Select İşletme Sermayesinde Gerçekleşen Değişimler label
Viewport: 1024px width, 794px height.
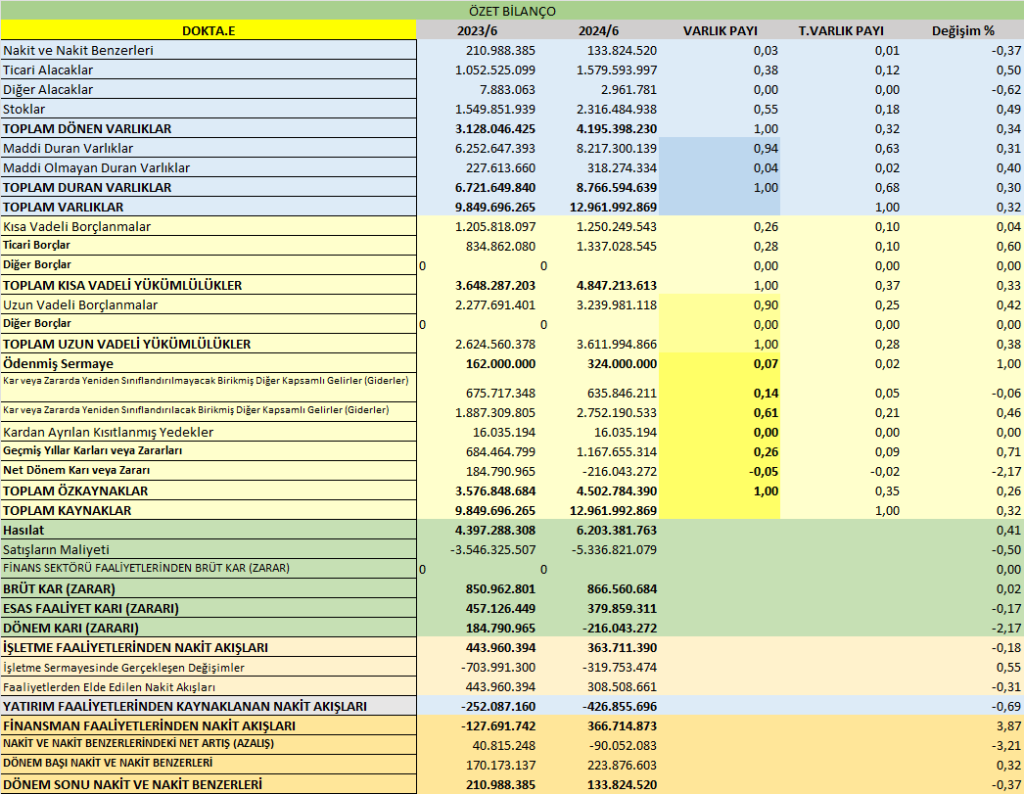(208, 667)
